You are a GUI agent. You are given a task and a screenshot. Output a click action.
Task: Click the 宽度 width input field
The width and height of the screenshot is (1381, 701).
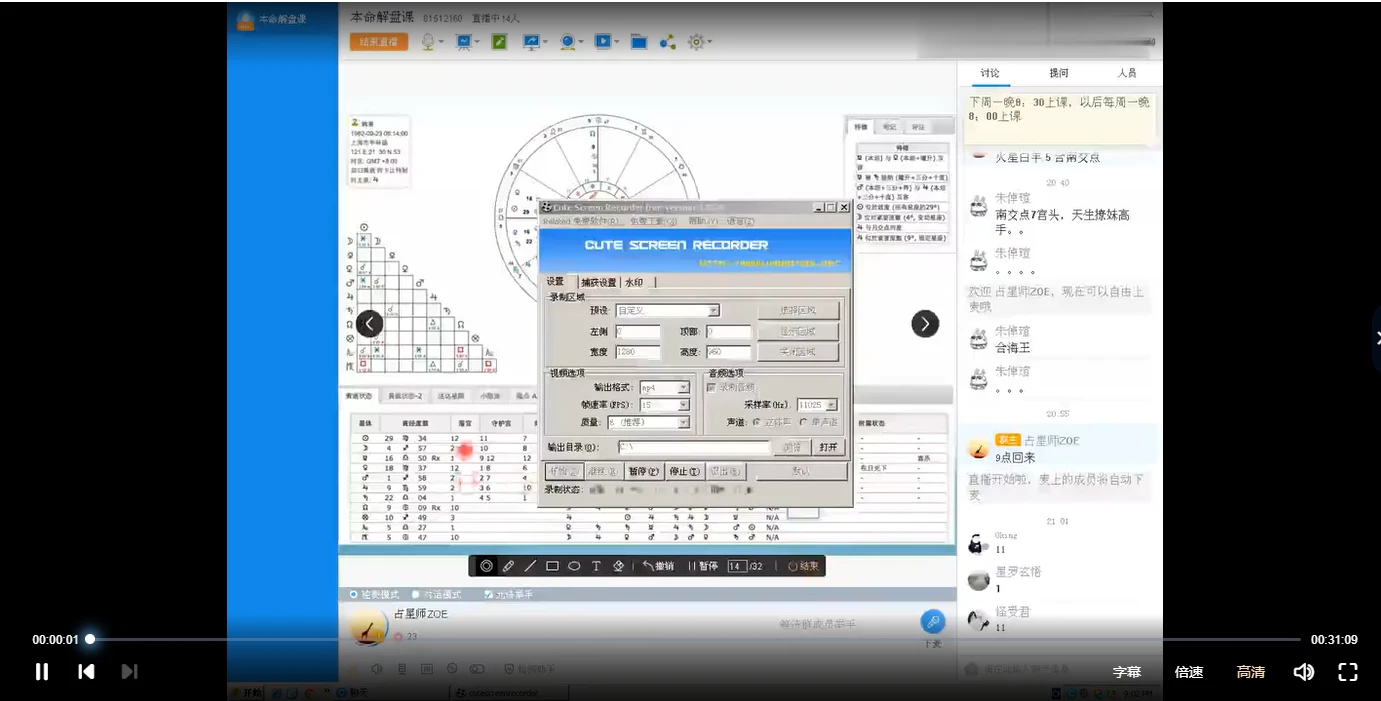(638, 352)
